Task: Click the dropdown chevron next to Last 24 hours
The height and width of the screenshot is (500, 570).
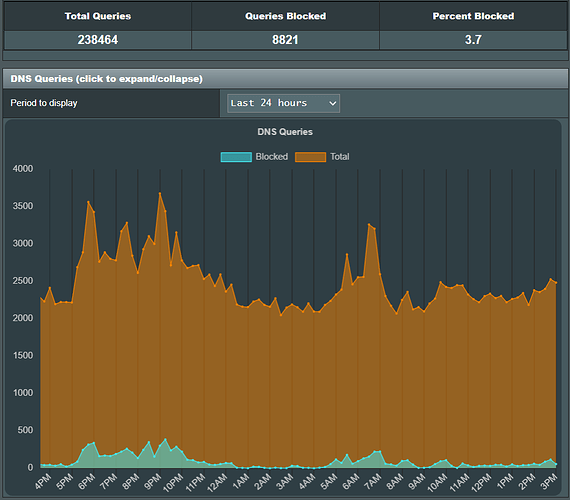Action: click(x=332, y=103)
